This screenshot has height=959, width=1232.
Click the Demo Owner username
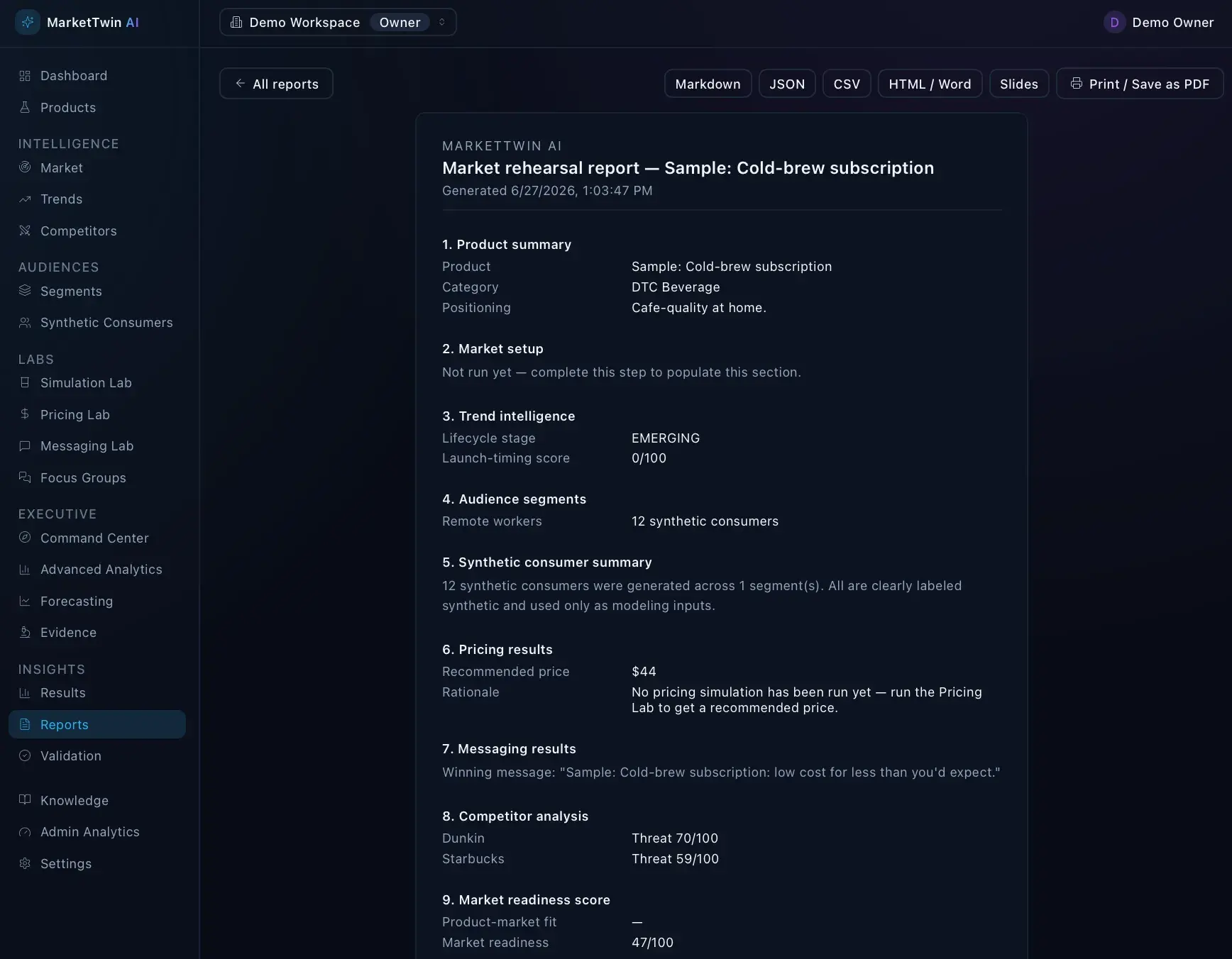coord(1172,23)
